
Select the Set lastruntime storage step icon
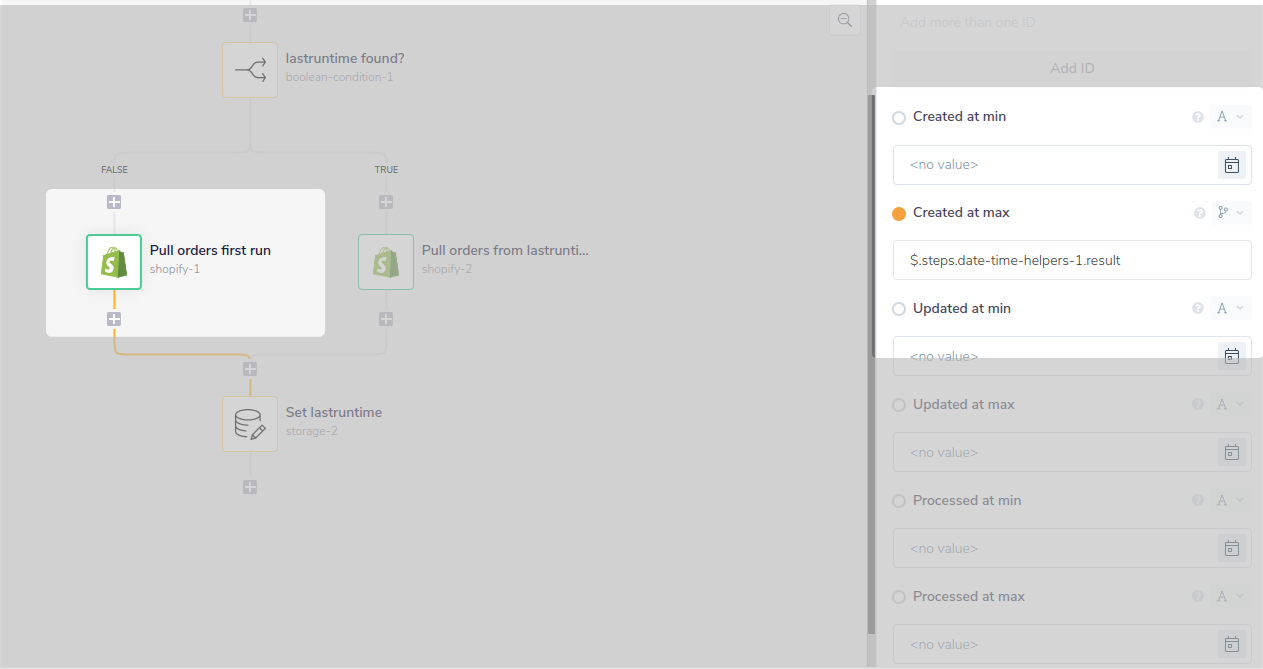pos(250,424)
